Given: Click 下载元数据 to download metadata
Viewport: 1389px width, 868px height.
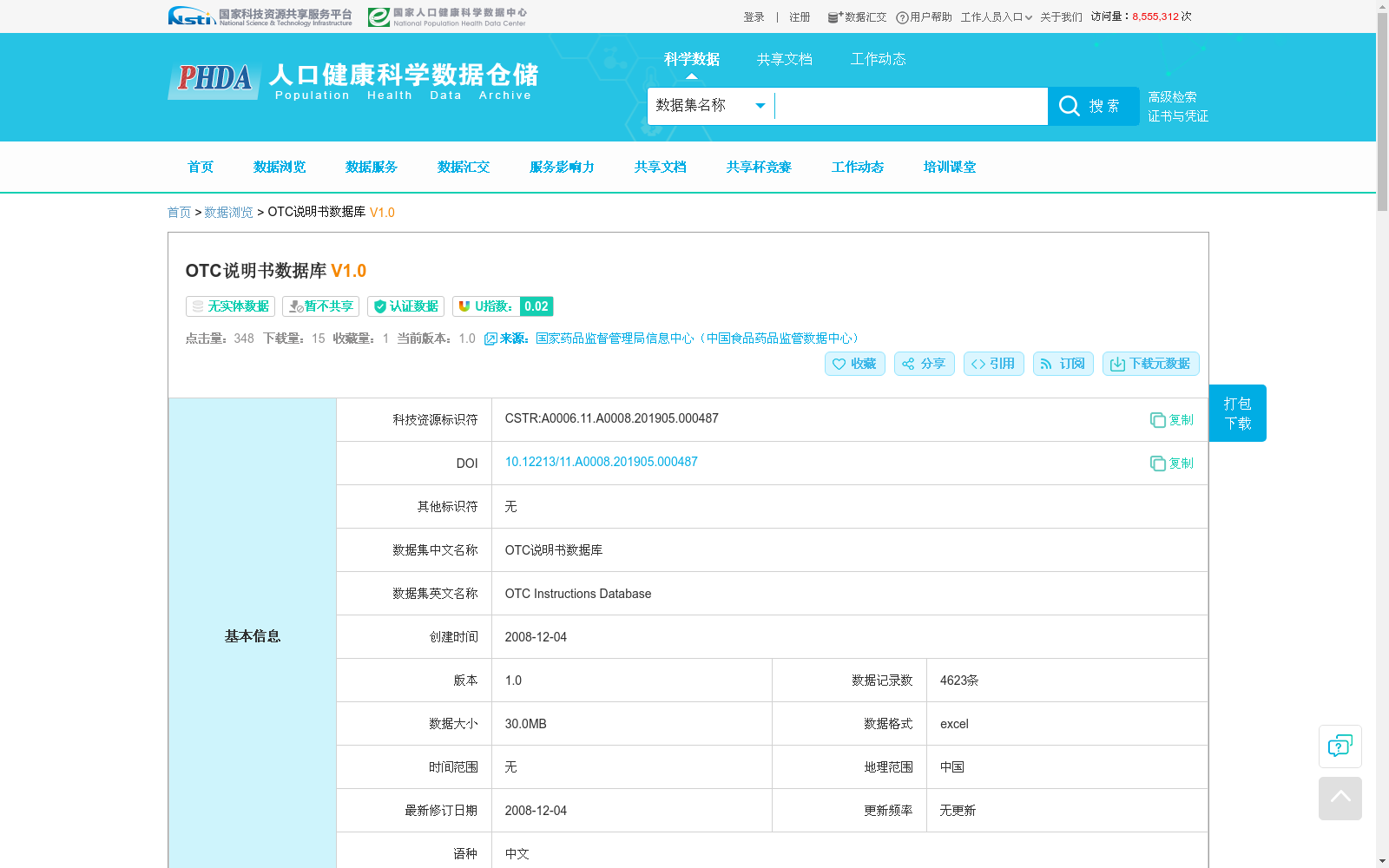Looking at the screenshot, I should click(x=1151, y=364).
